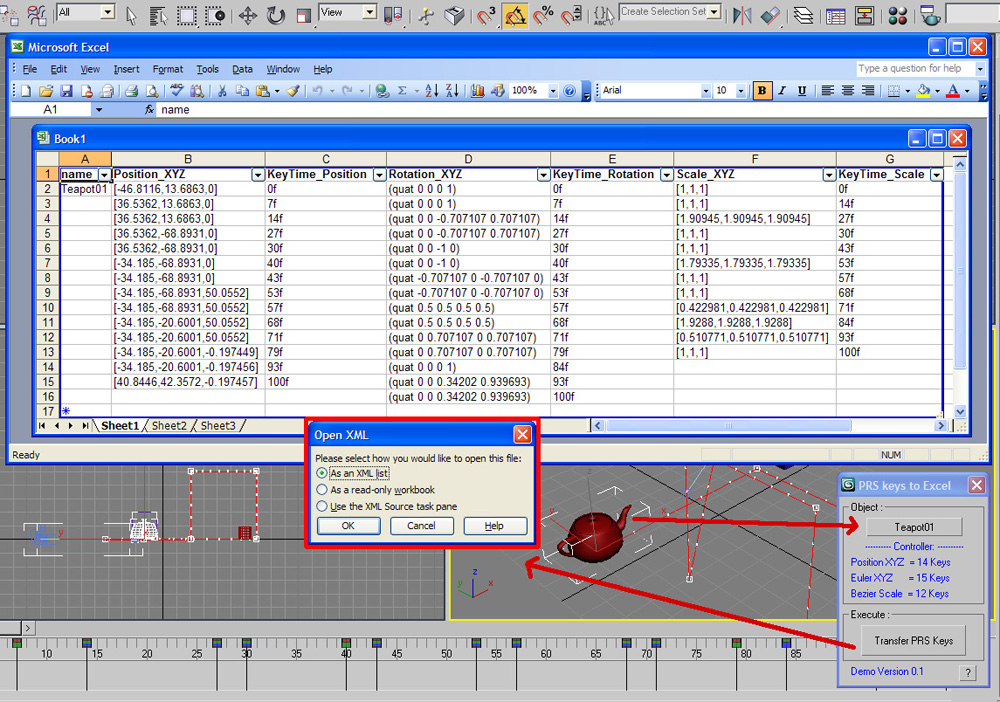Image resolution: width=1000 pixels, height=702 pixels.
Task: Sort ascending with the A-Z icon
Action: coord(432,91)
